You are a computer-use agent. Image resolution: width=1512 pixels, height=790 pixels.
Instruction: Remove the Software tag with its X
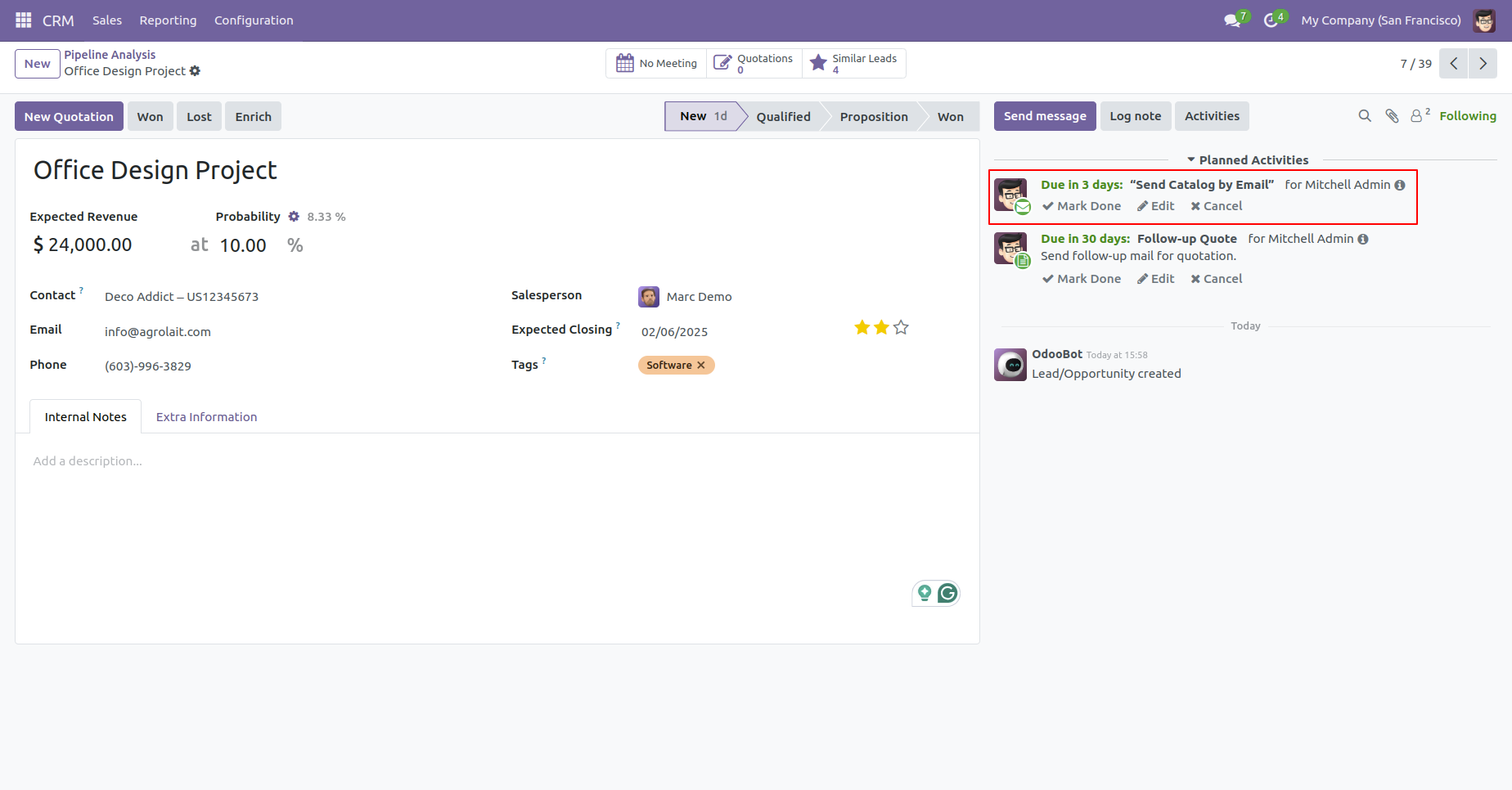coord(701,366)
